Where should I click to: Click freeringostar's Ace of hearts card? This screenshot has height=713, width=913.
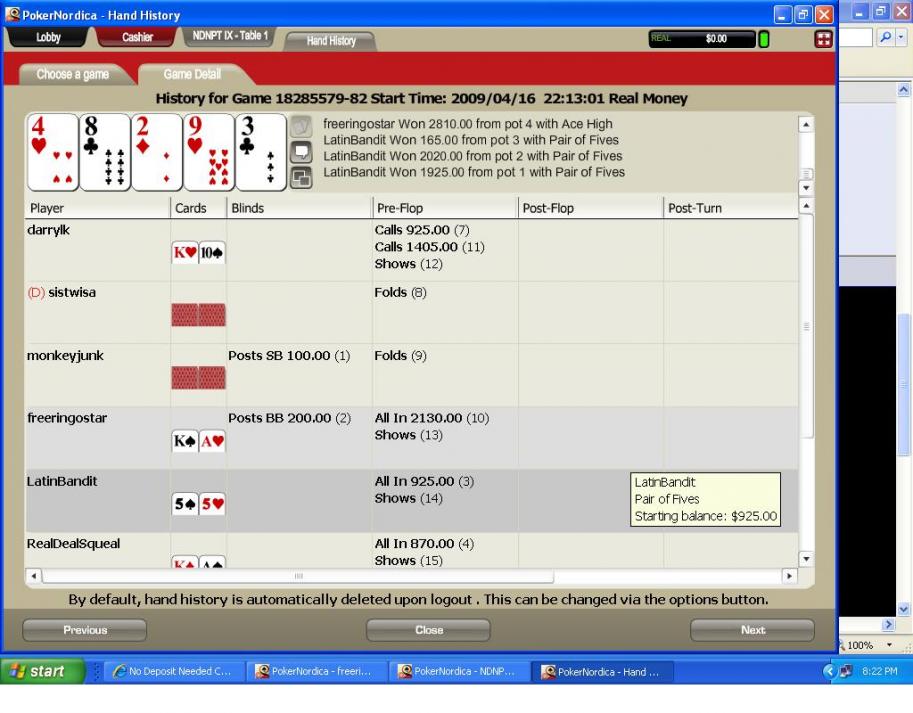point(212,441)
